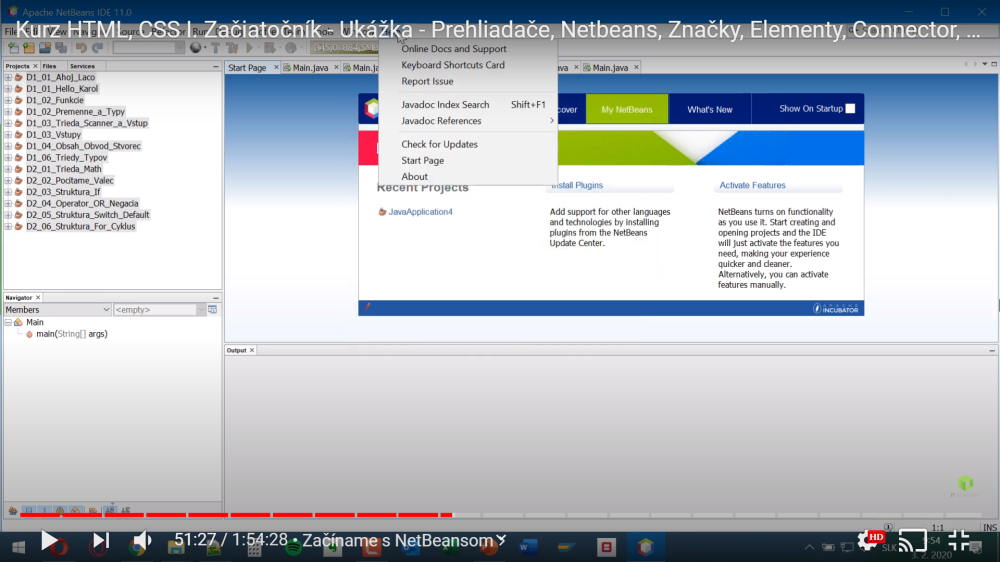The image size is (1000, 562).
Task: Select D2_06_Struktura_For_Cyklus in Projects tree
Action: (80, 226)
